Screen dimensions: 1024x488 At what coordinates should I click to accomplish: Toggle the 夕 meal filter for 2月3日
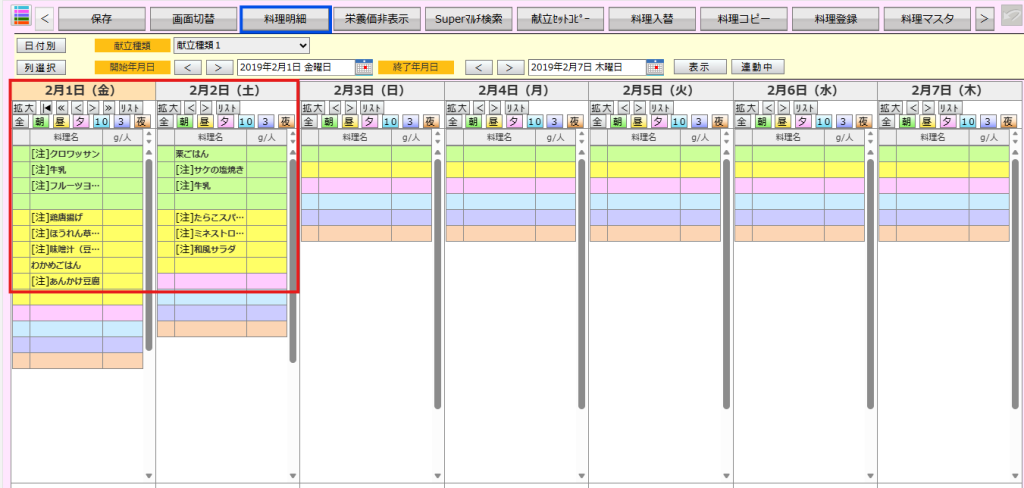click(368, 121)
